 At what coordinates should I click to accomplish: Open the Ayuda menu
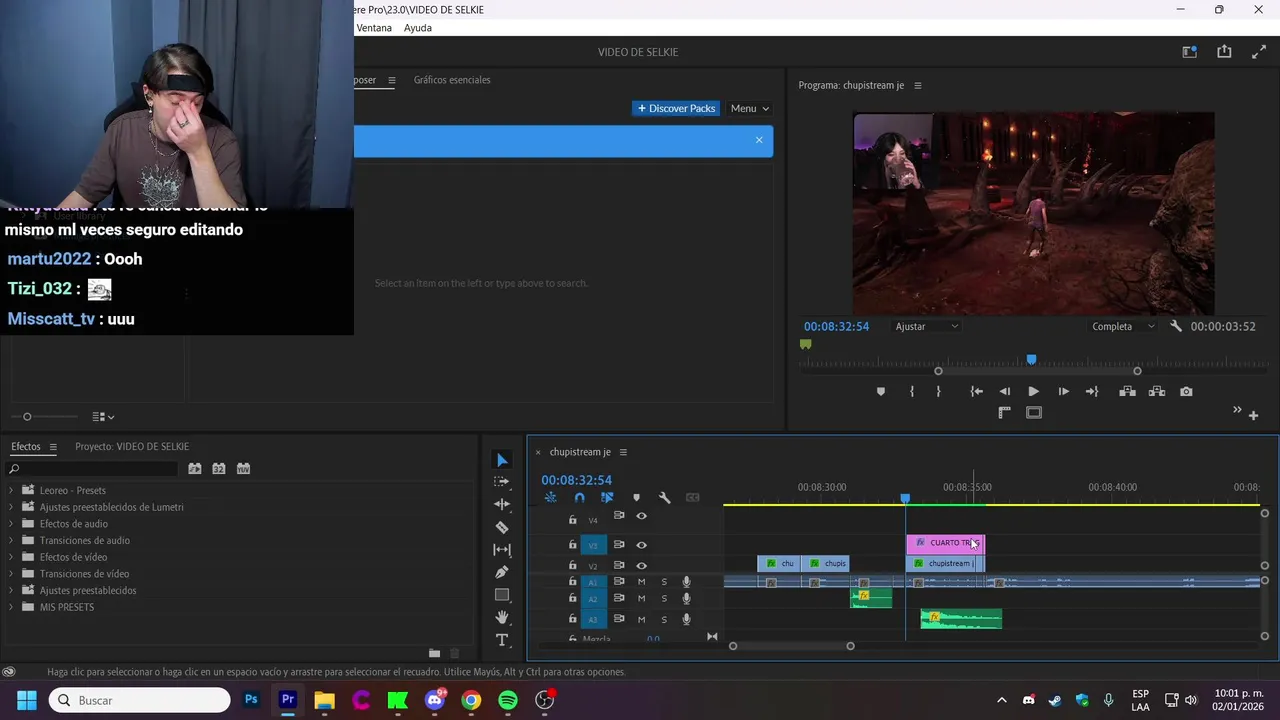point(418,28)
